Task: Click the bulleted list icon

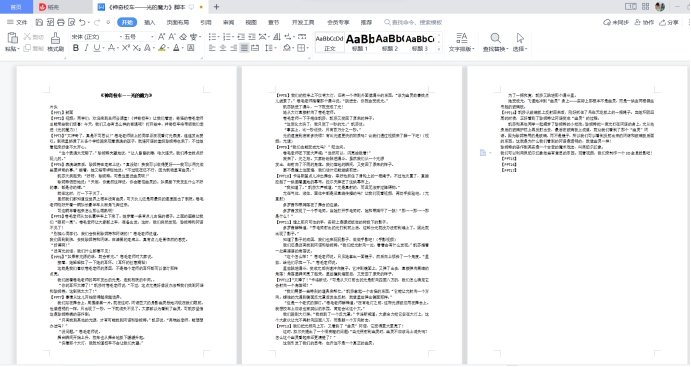Action: 212,37
